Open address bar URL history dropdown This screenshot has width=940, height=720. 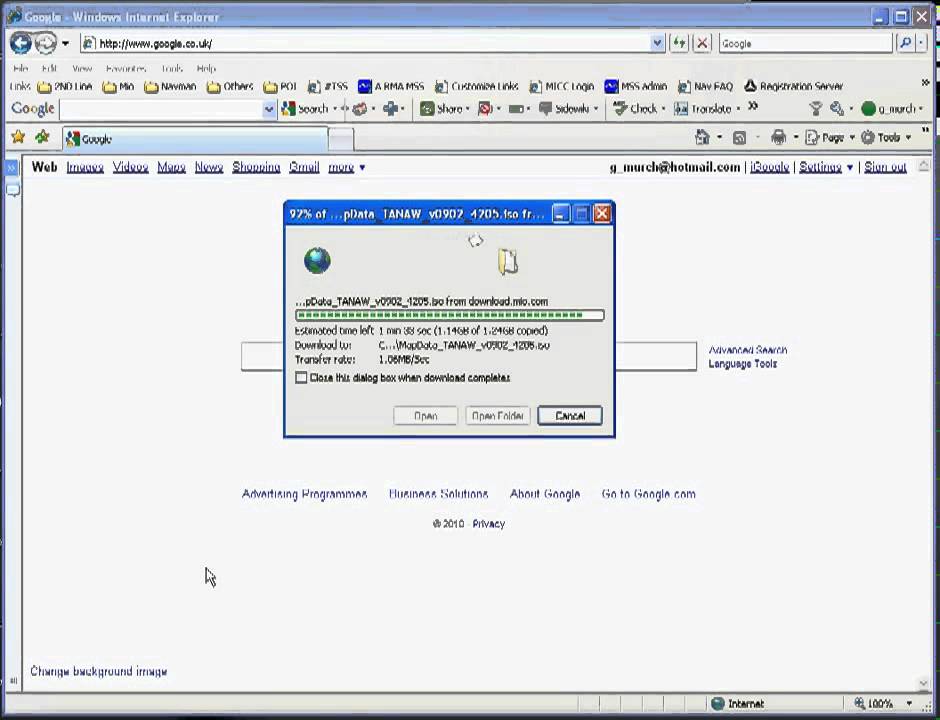[657, 43]
